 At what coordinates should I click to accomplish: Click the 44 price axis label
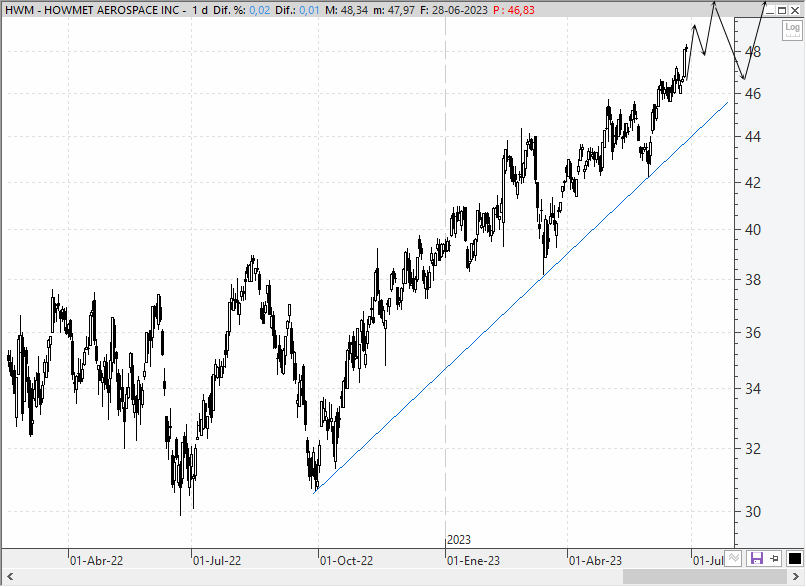(x=753, y=137)
